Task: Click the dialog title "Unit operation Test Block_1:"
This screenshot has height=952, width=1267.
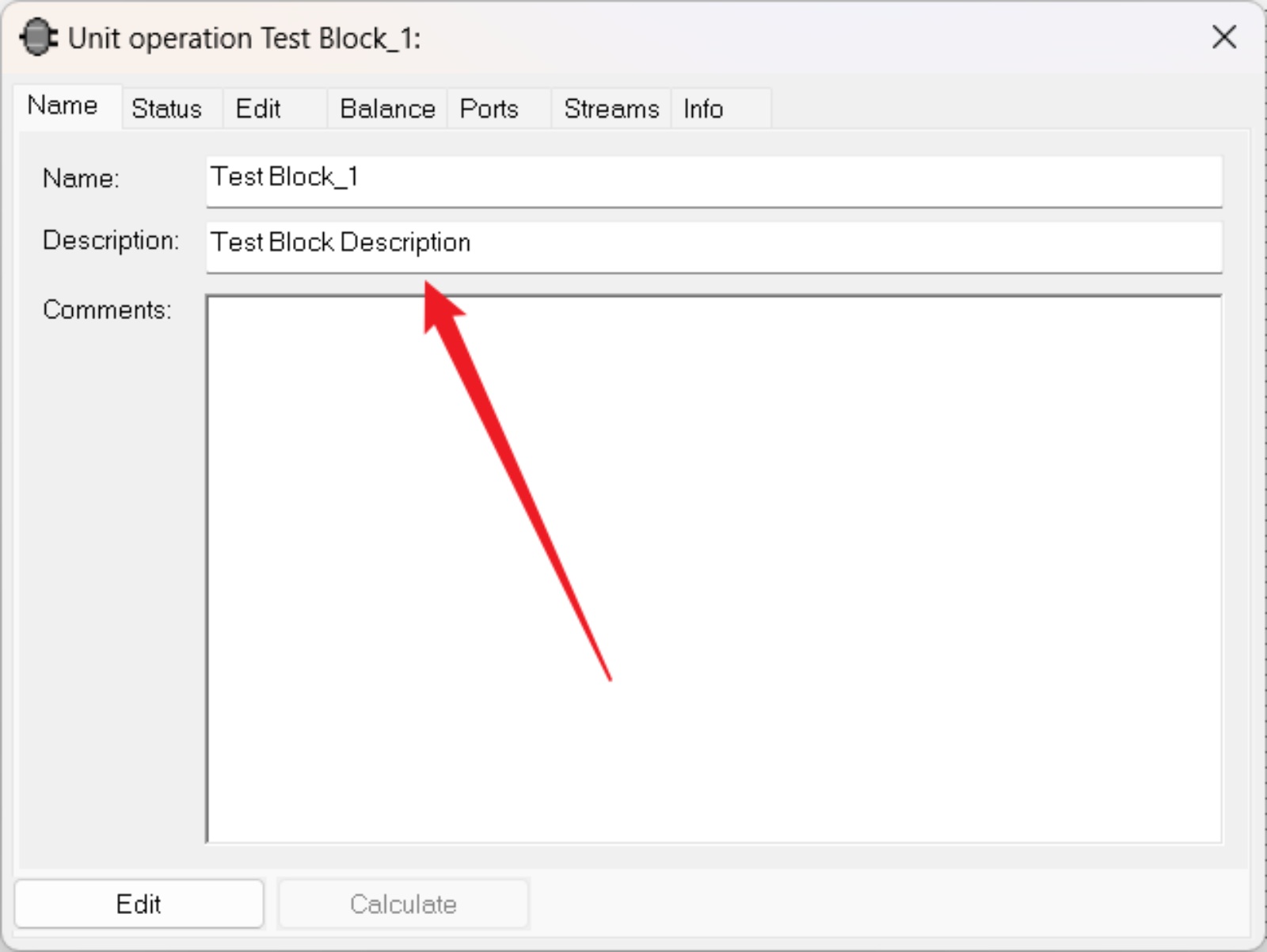Action: click(244, 38)
